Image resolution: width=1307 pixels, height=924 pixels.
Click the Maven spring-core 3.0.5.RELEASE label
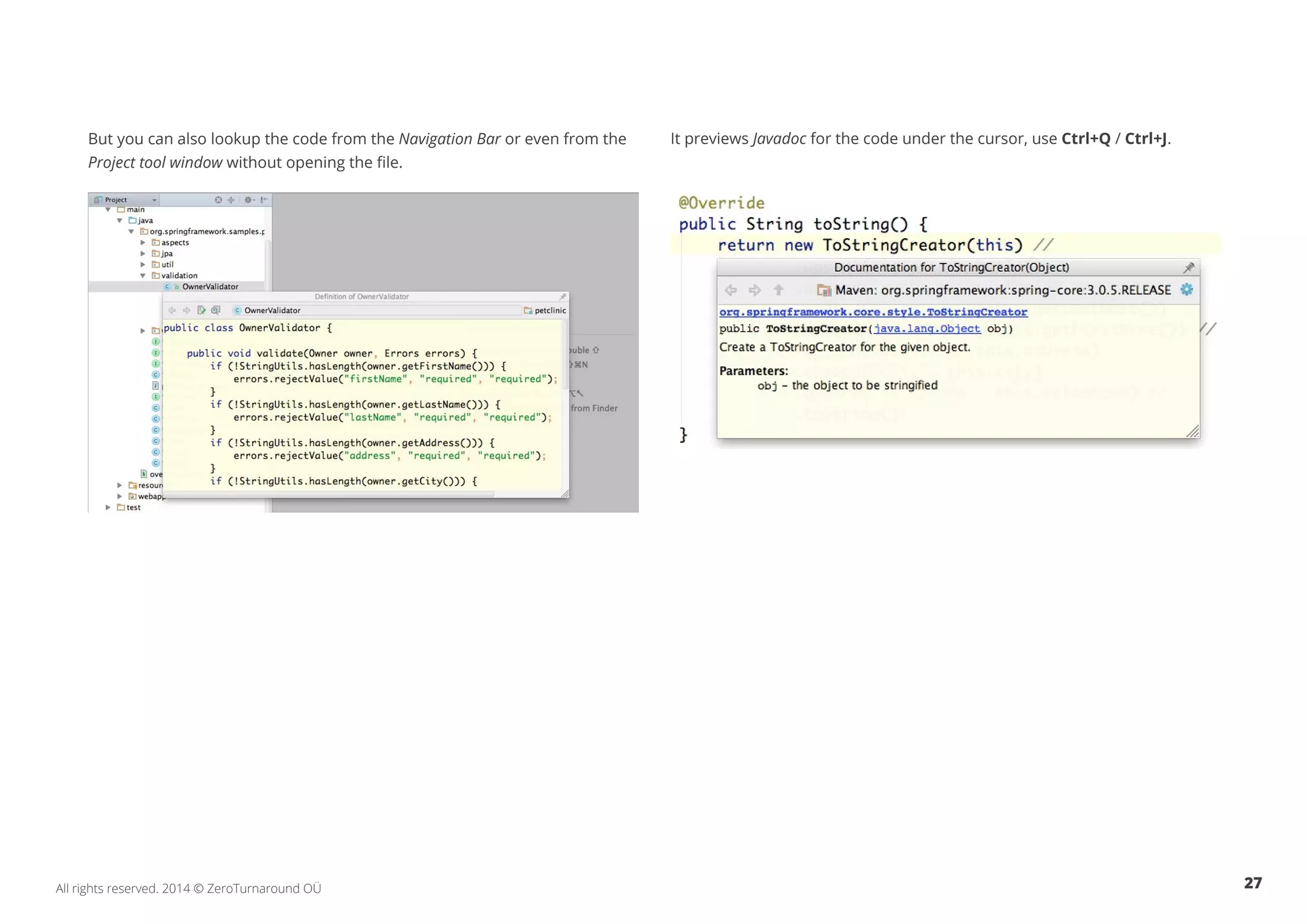[1003, 290]
